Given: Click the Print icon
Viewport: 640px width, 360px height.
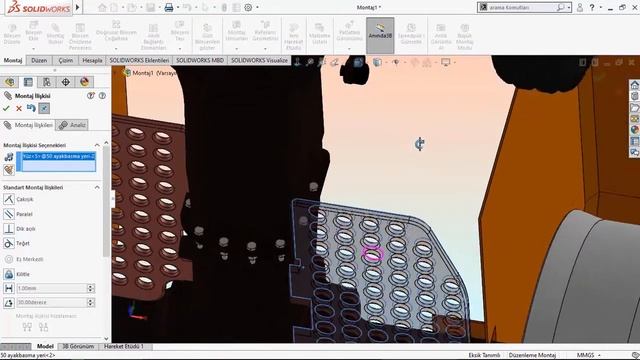Looking at the screenshot, I should 169,7.
